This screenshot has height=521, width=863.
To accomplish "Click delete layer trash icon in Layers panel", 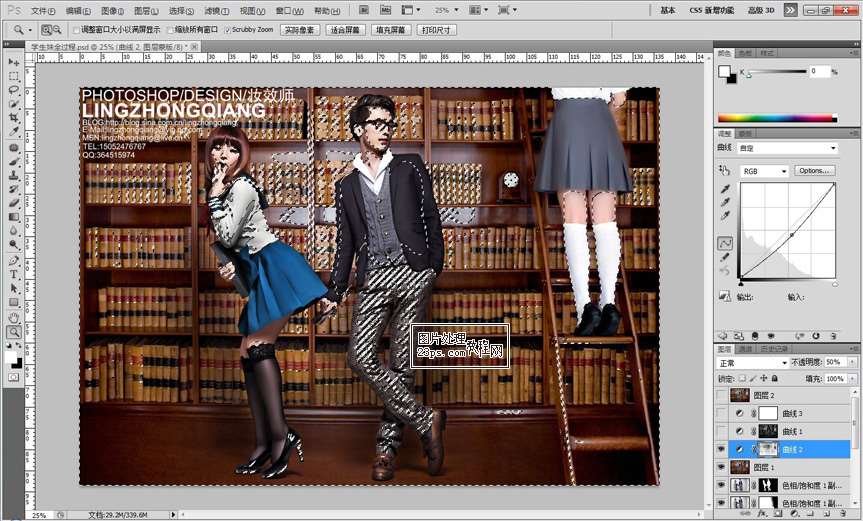I will pyautogui.click(x=843, y=513).
